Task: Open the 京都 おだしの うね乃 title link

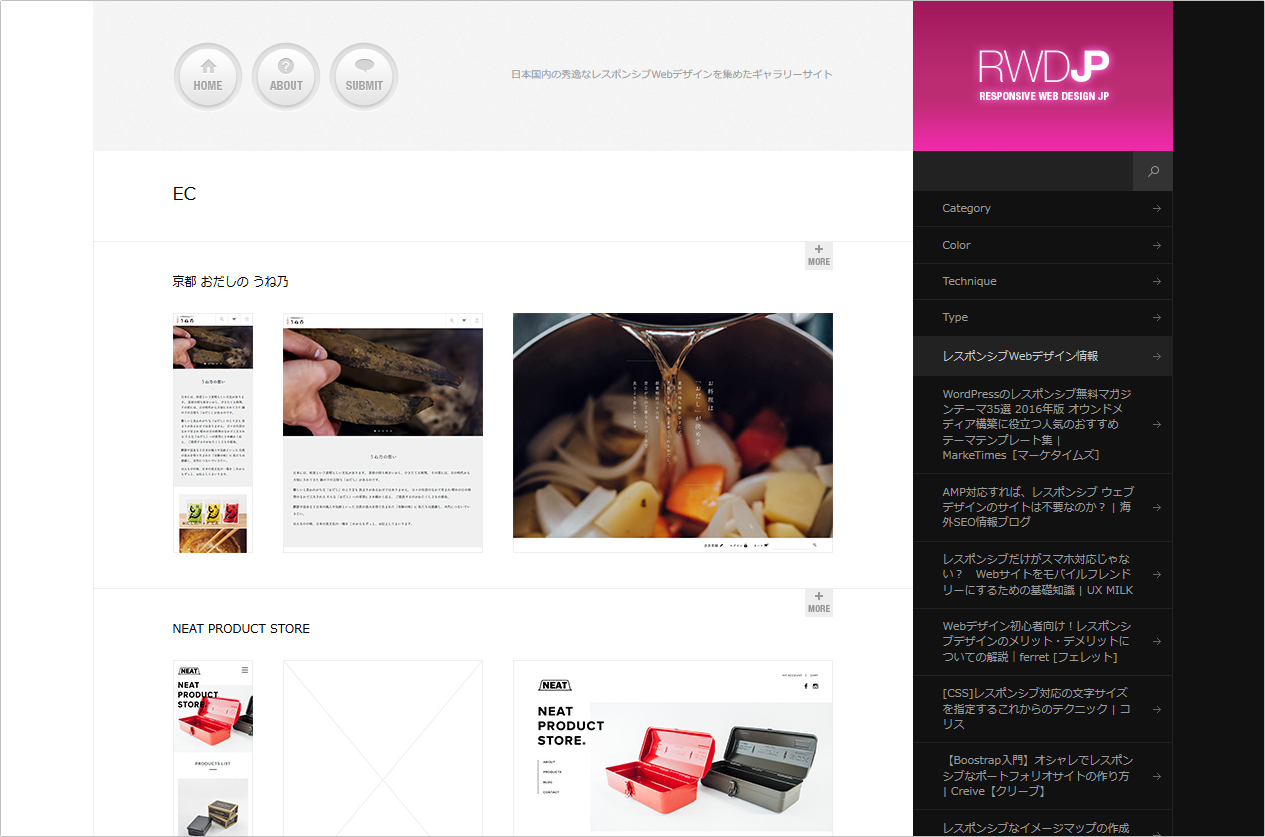Action: (231, 282)
